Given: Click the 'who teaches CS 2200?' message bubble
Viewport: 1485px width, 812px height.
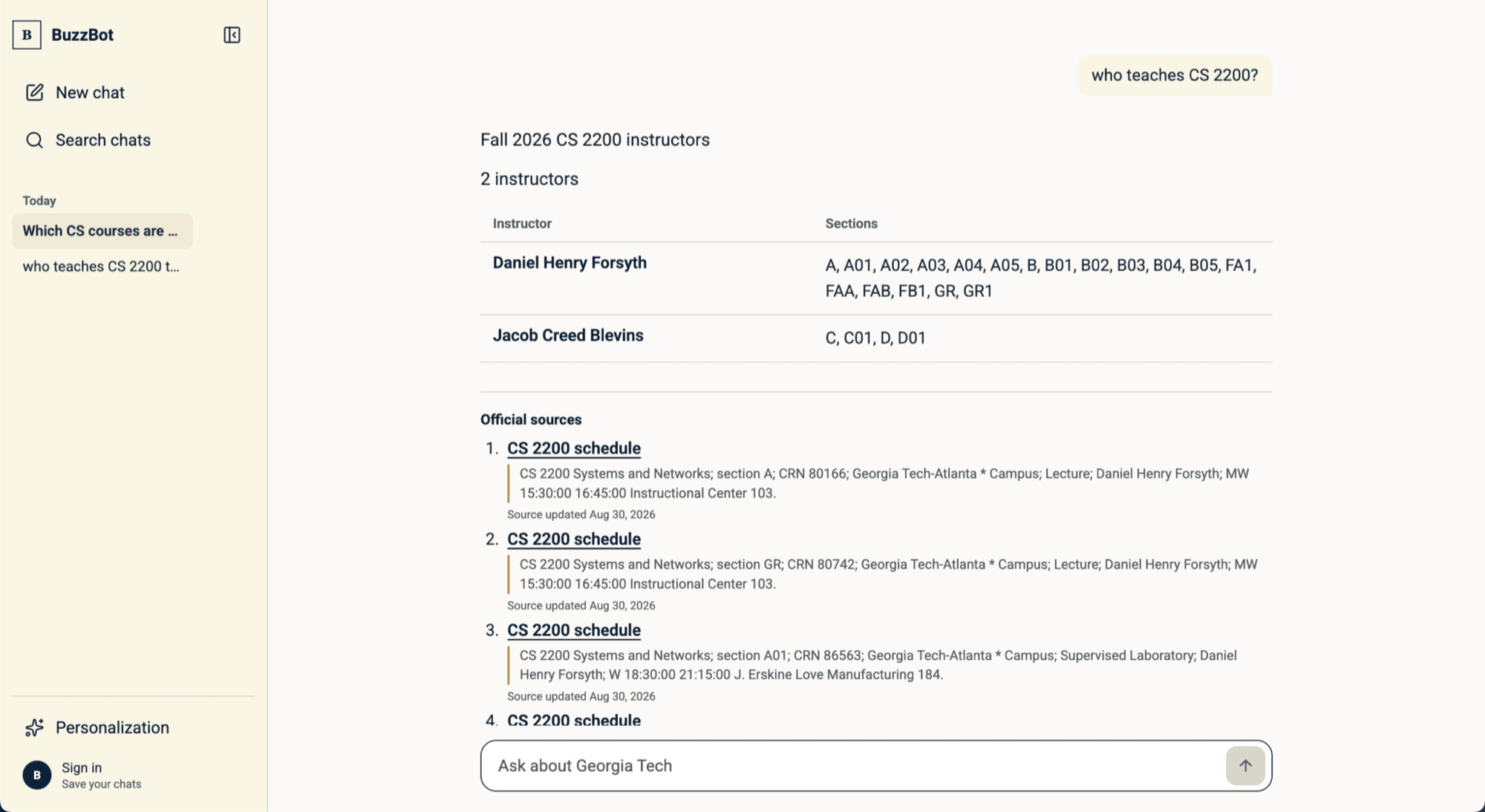Looking at the screenshot, I should coord(1175,75).
